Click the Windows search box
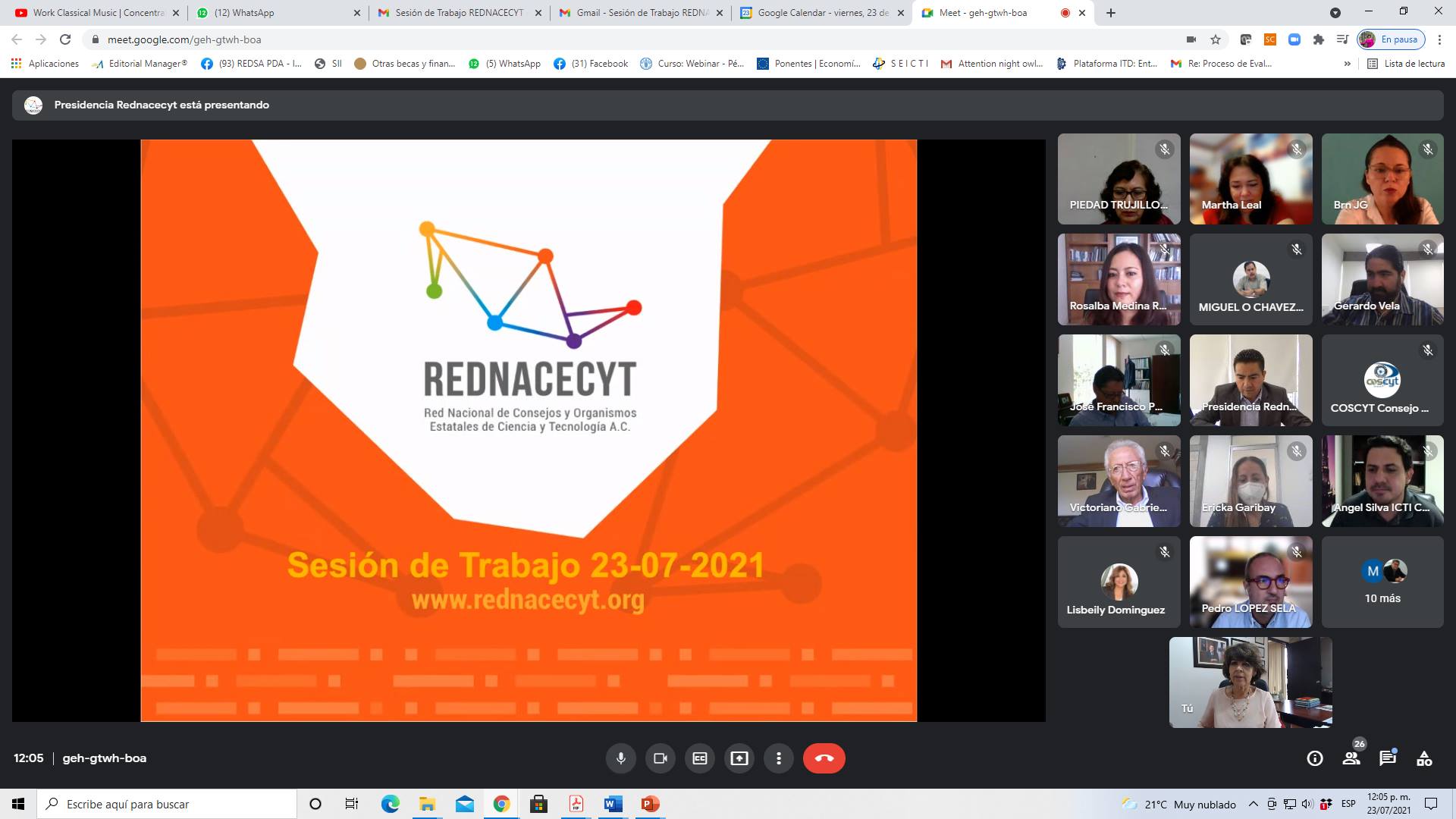This screenshot has height=819, width=1456. (x=167, y=804)
